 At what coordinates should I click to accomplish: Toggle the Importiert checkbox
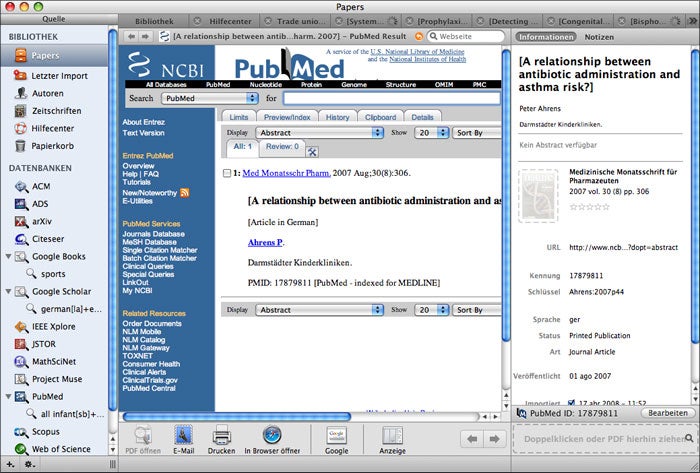[571, 402]
